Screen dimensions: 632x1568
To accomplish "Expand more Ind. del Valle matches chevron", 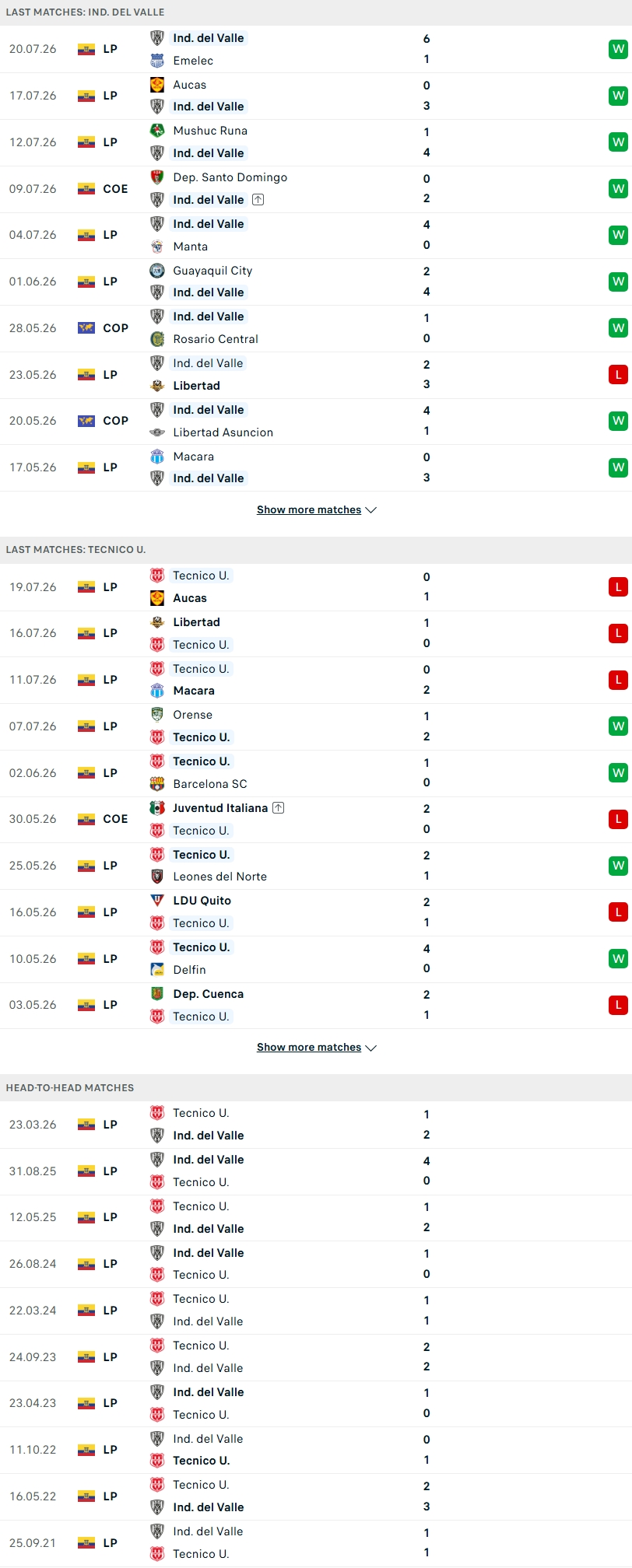I will (x=371, y=510).
